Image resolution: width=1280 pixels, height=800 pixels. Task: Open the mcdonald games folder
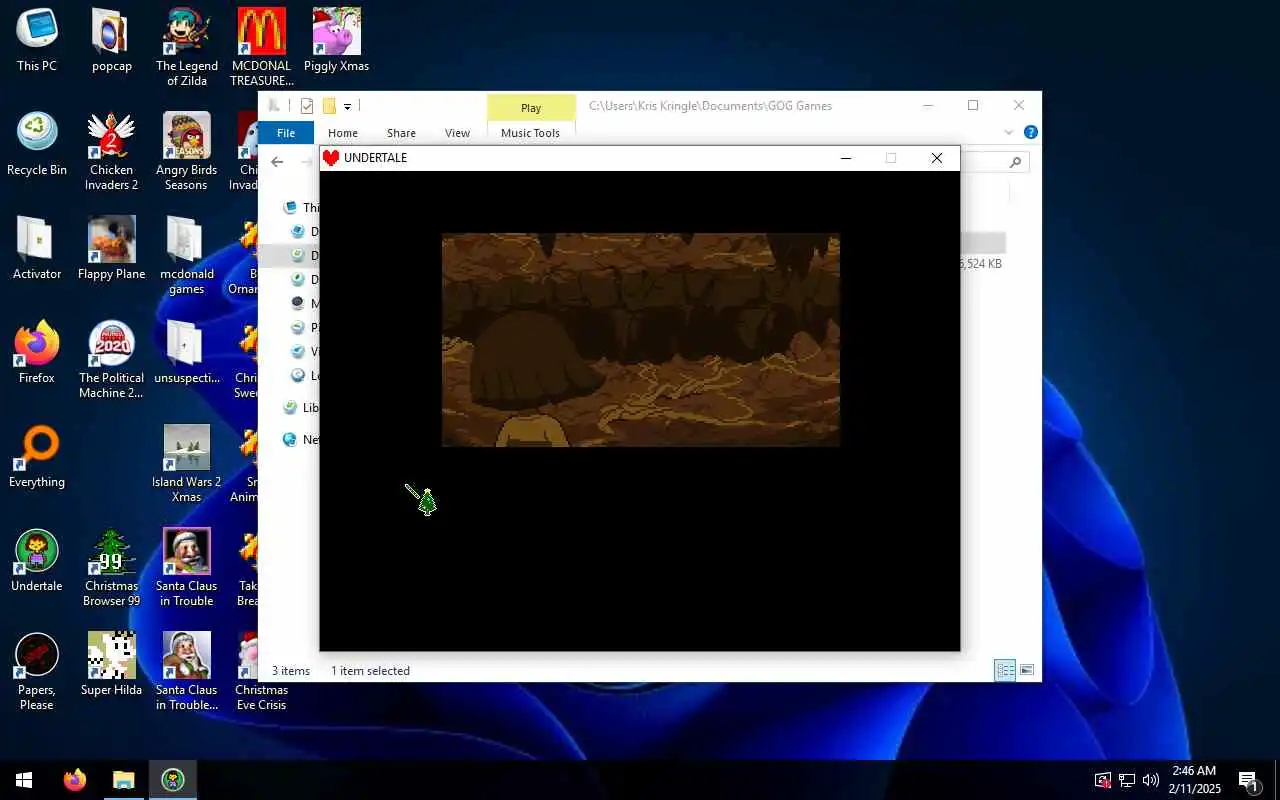coord(187,256)
